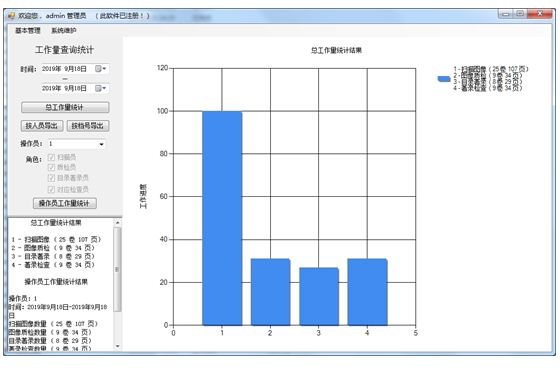Click the start date text field

coord(68,69)
